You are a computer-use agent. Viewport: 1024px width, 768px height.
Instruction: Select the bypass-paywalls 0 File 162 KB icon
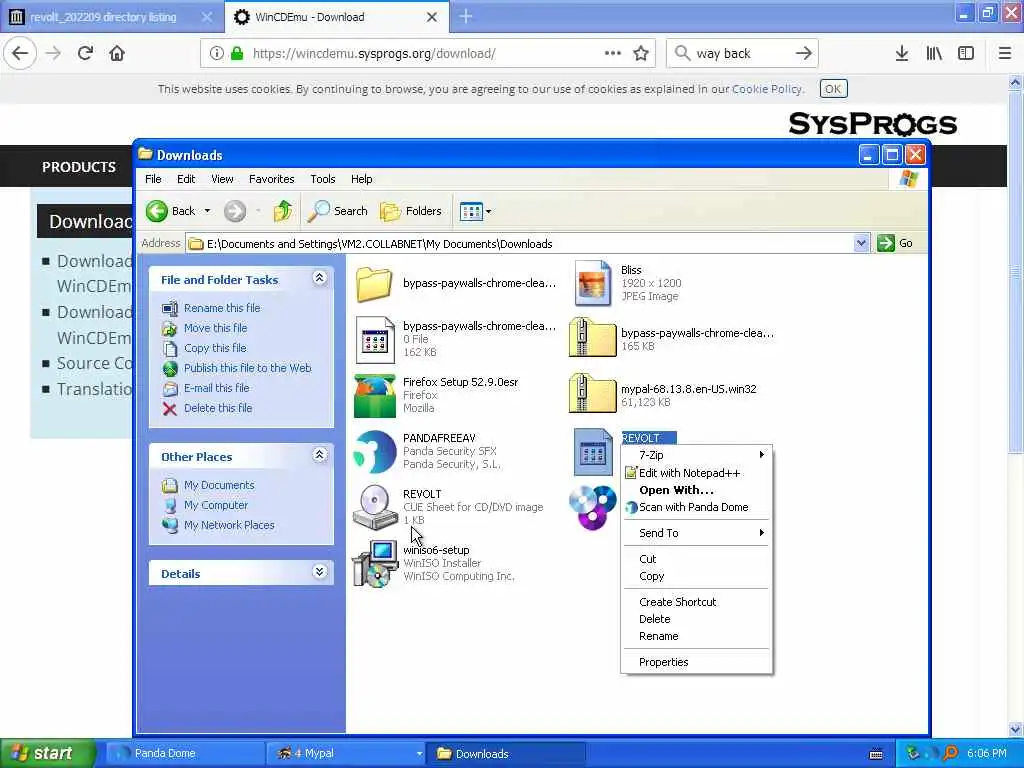(375, 340)
